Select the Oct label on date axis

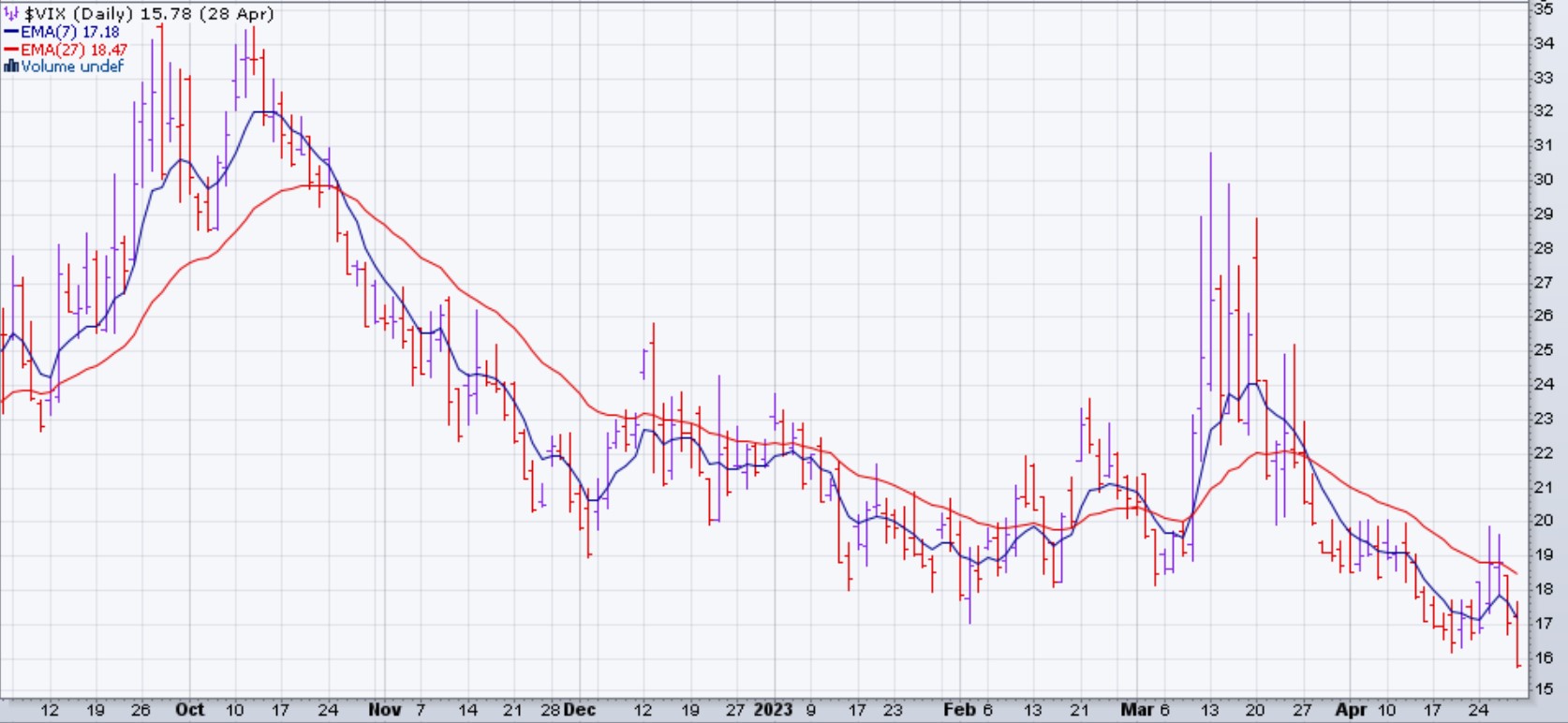pos(189,710)
